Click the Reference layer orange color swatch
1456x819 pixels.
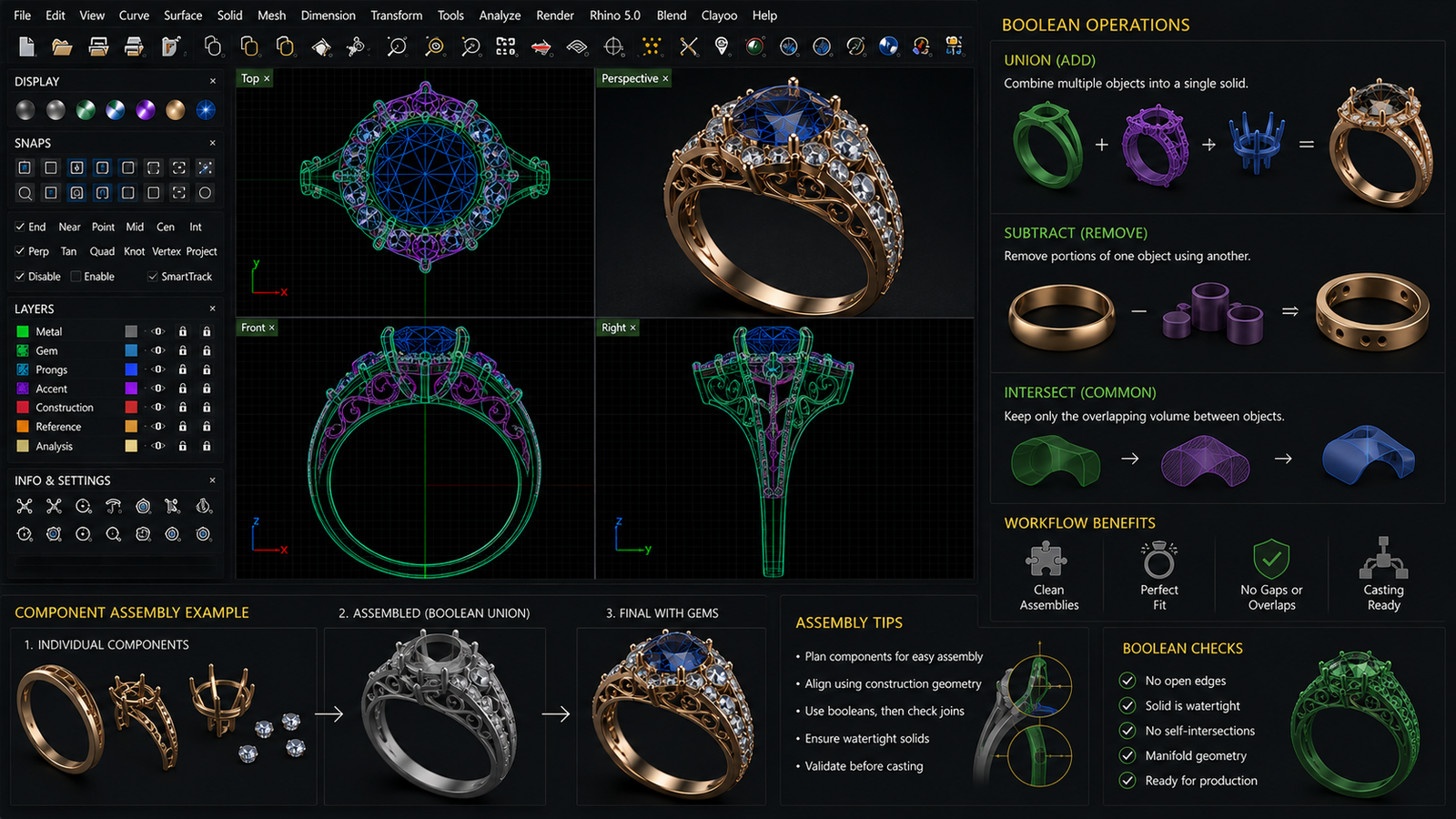click(x=131, y=427)
